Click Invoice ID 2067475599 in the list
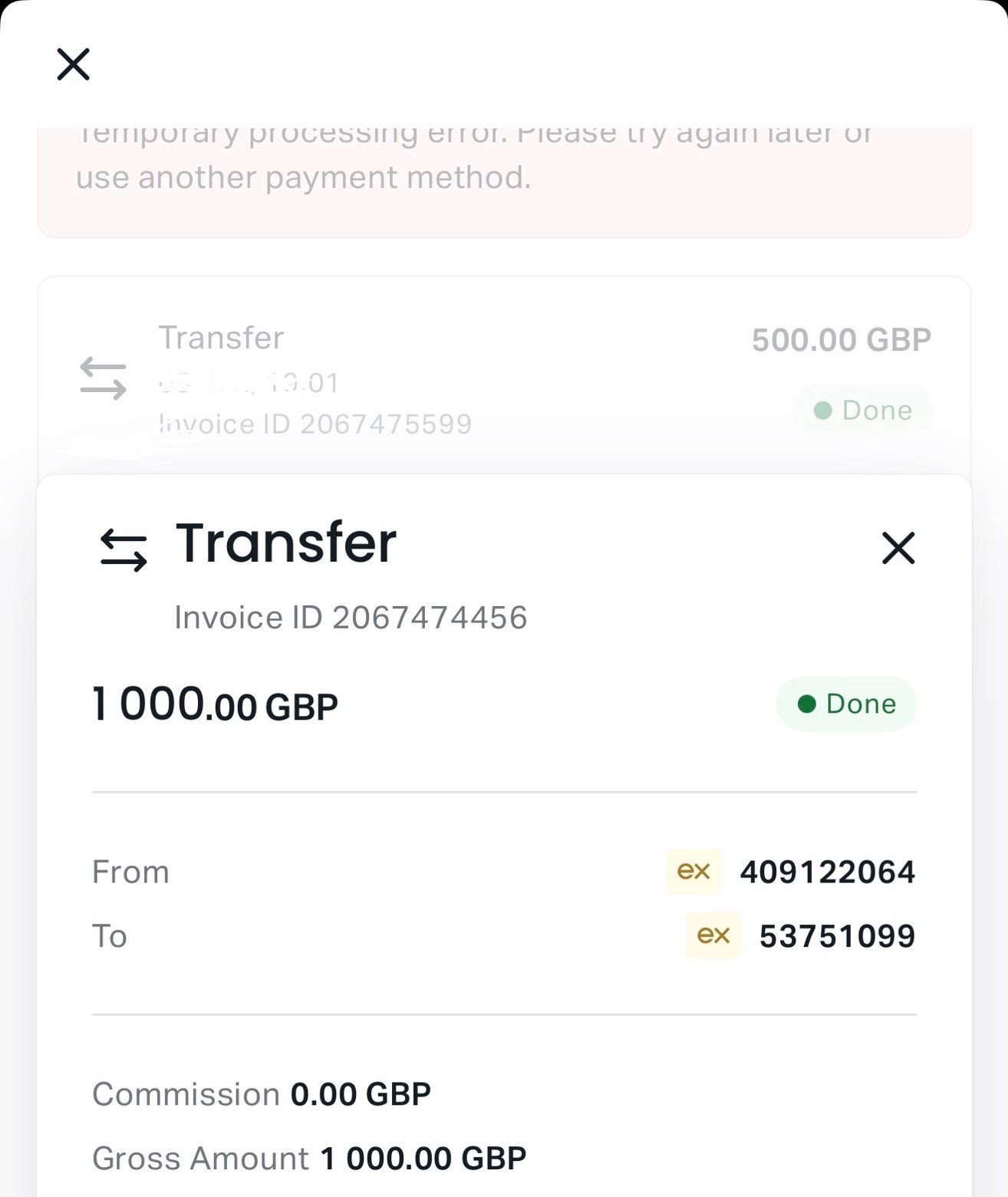This screenshot has width=1008, height=1197. [315, 424]
